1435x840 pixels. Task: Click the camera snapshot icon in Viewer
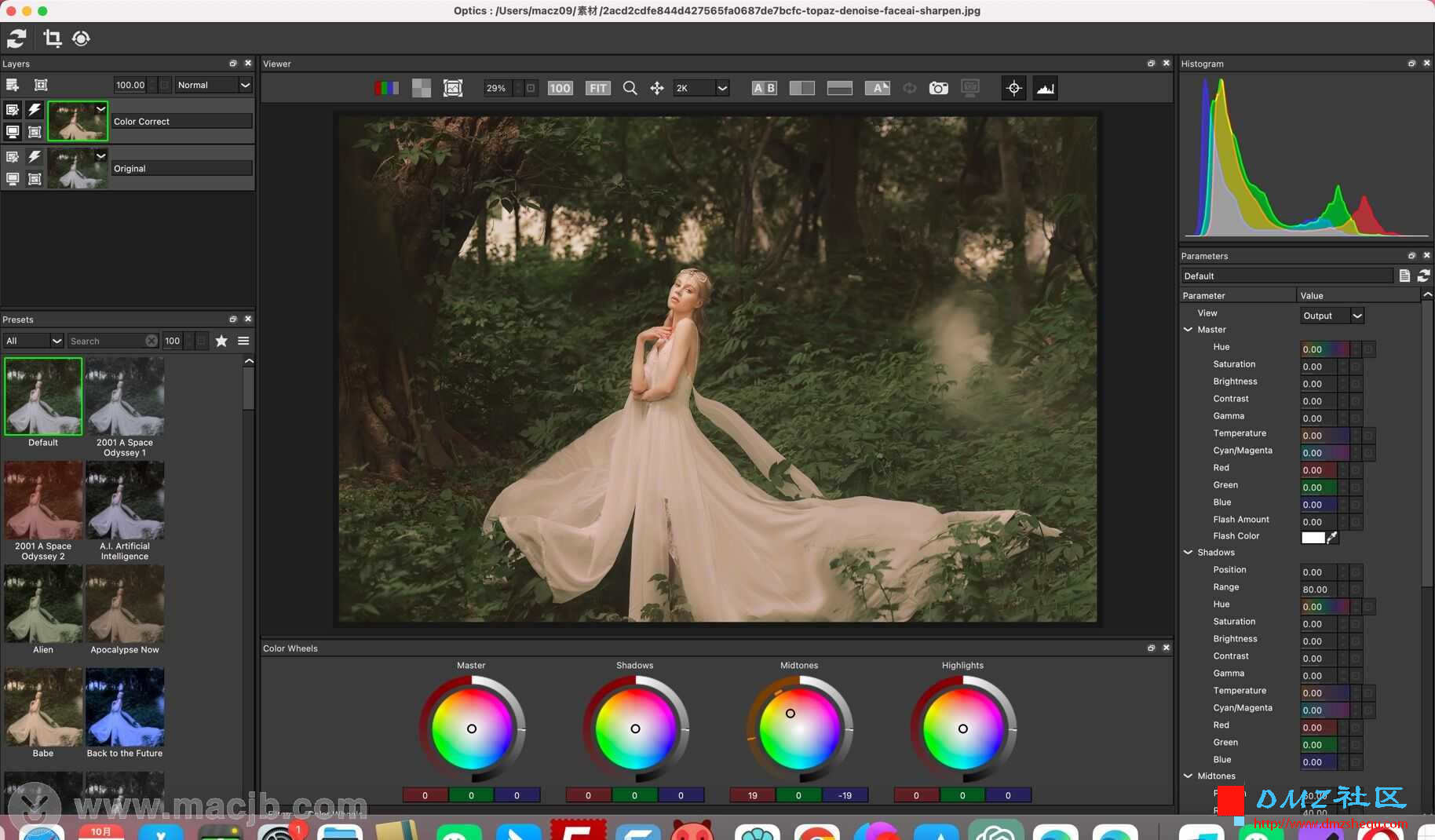(x=939, y=88)
